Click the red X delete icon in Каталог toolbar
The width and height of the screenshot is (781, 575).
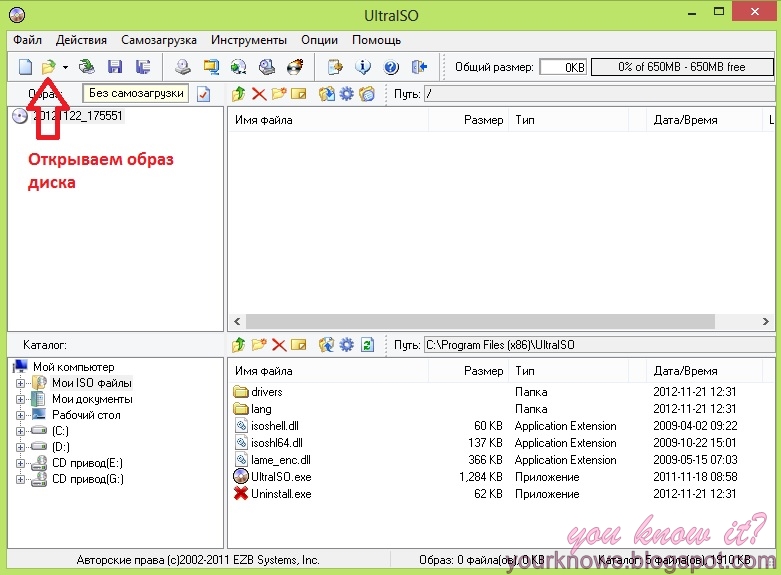(x=279, y=345)
